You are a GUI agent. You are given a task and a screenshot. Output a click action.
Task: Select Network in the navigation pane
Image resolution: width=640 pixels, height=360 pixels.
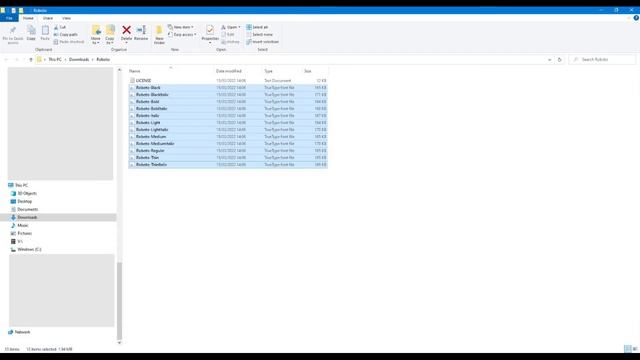click(22, 332)
